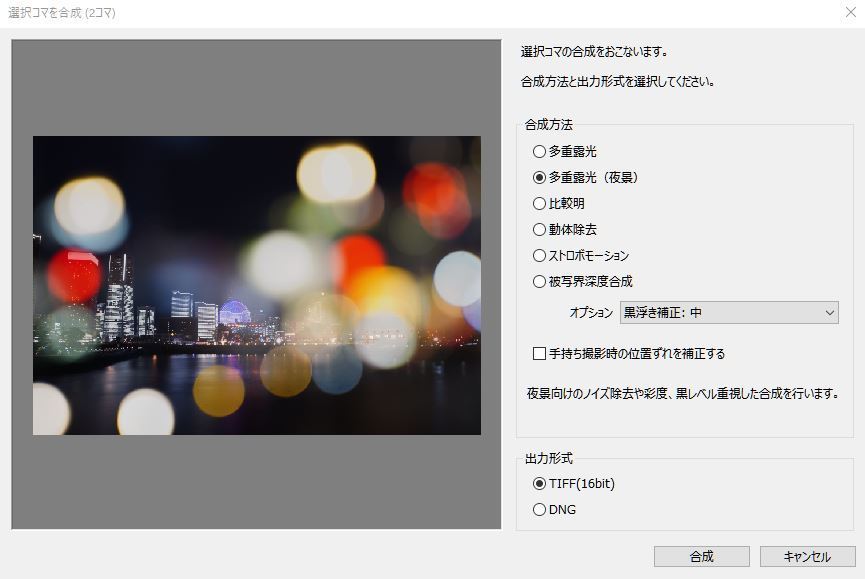Click the オプション label text

point(591,313)
